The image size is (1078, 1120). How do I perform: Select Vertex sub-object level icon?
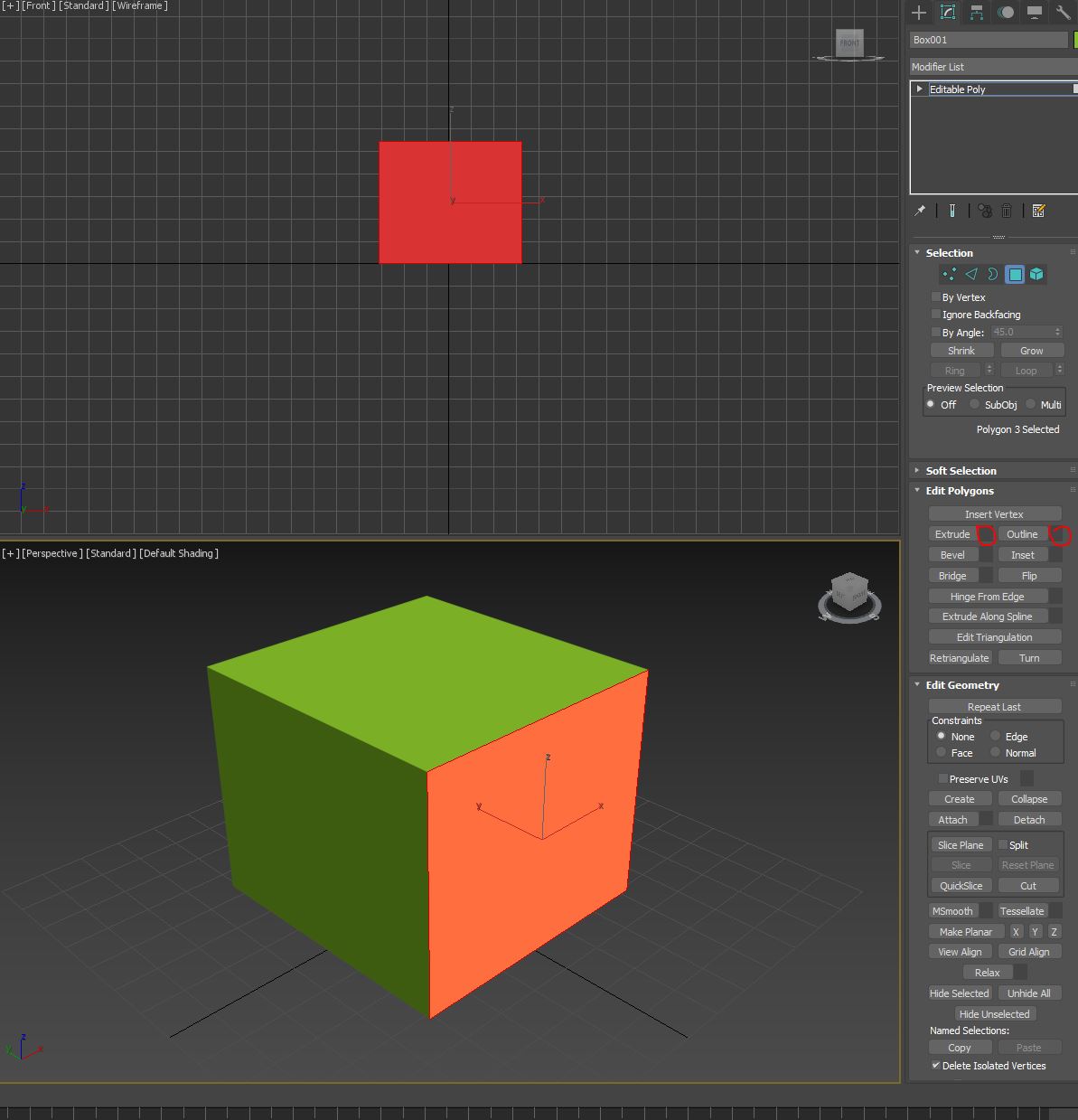pos(949,275)
